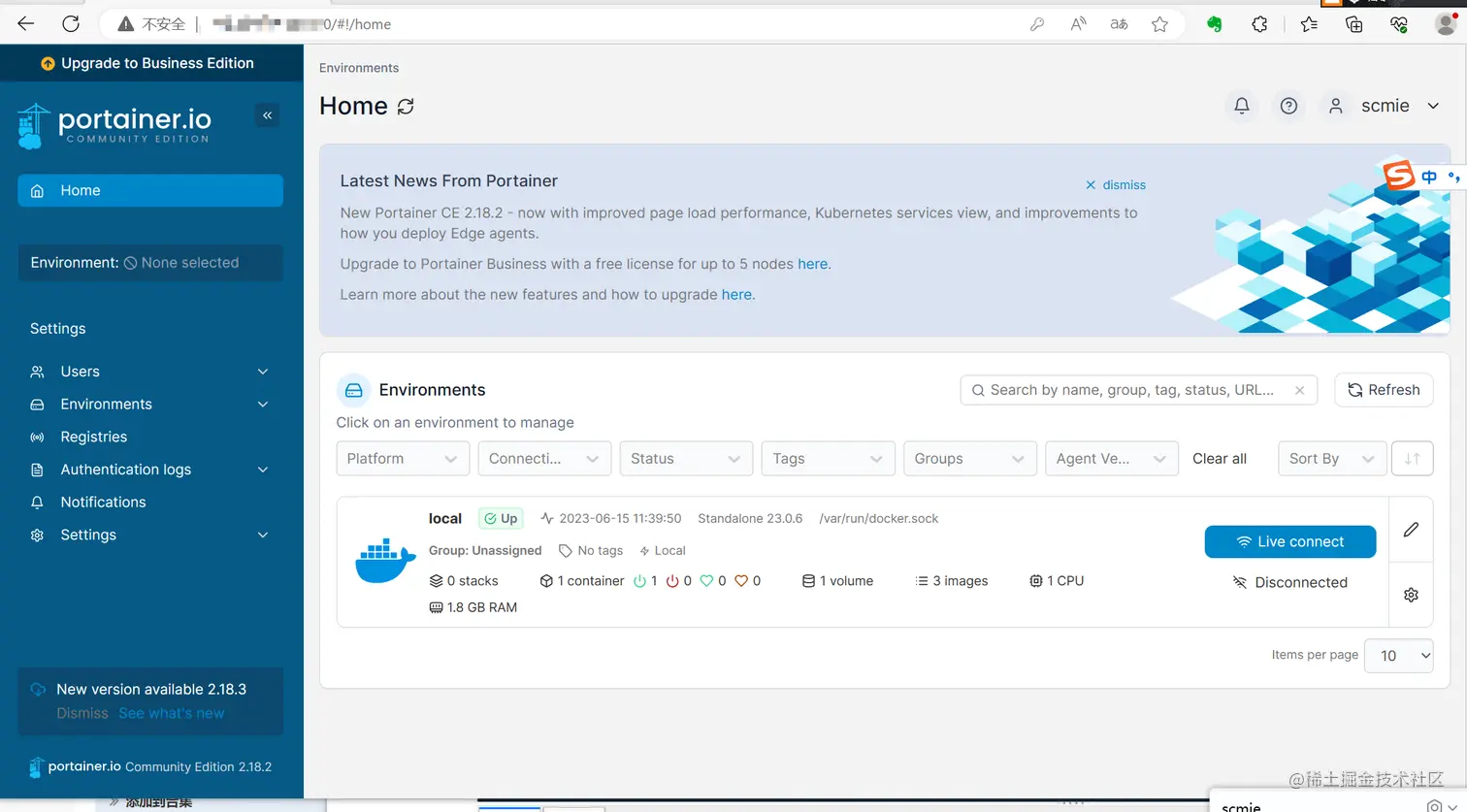This screenshot has height=812, width=1467.
Task: Change Items per page dropdown value
Action: (1398, 656)
